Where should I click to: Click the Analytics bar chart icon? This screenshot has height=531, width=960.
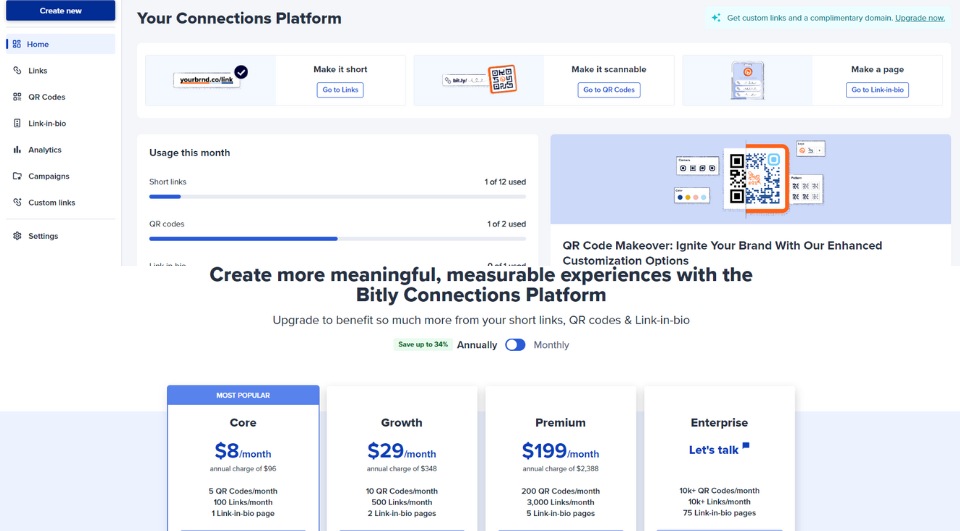click(x=17, y=149)
